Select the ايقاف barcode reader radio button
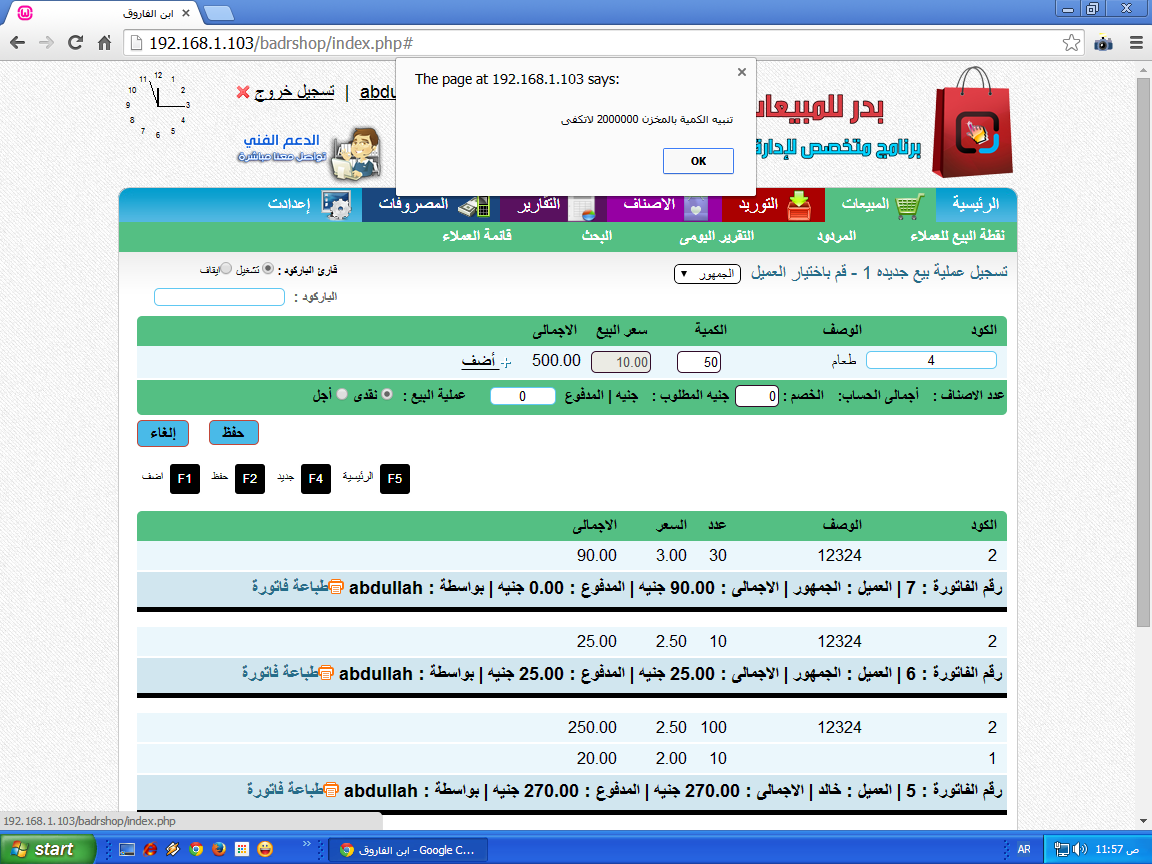Viewport: 1152px width, 864px height. coord(225,269)
